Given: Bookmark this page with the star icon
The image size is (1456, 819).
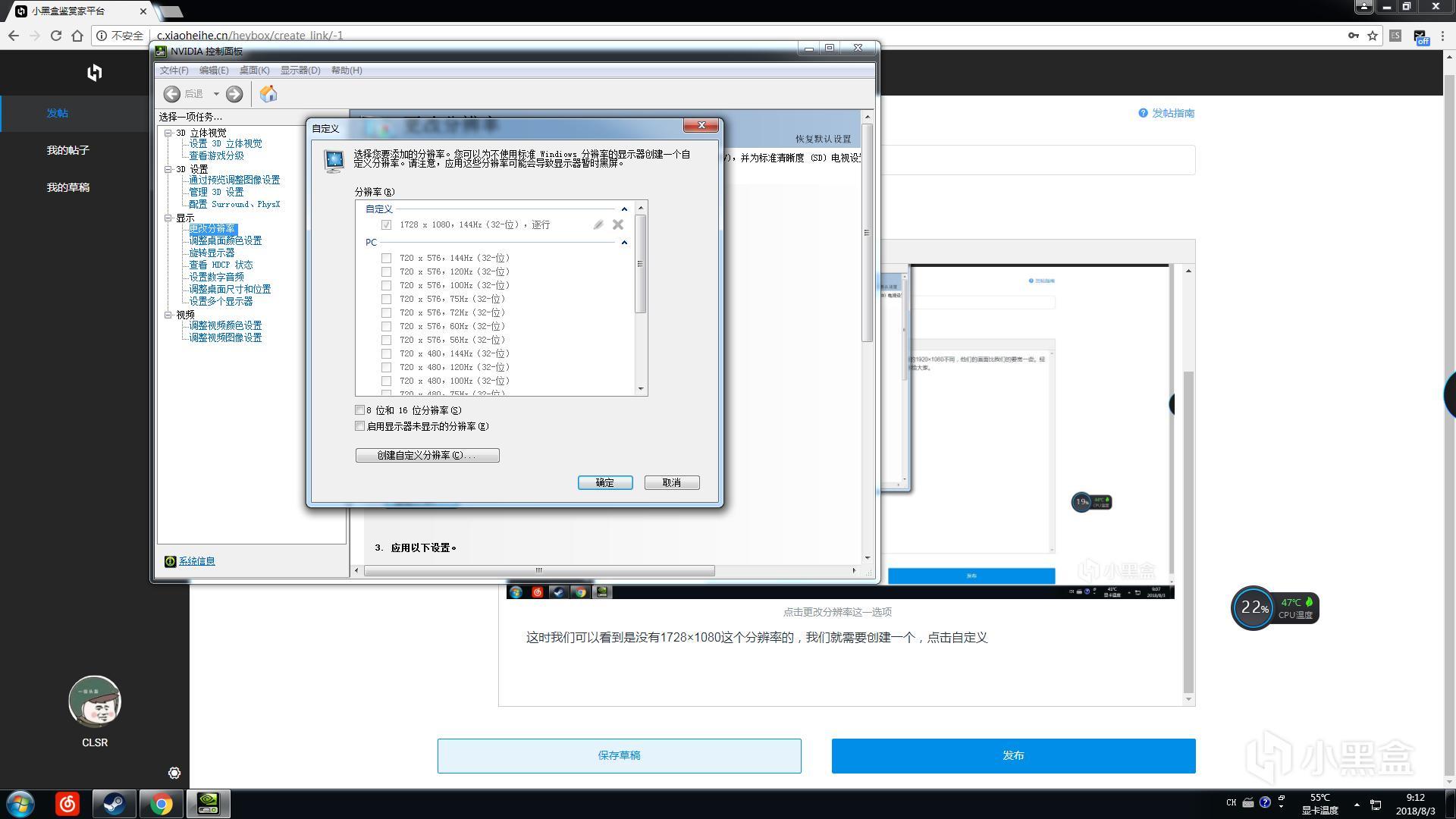Looking at the screenshot, I should click(1373, 36).
